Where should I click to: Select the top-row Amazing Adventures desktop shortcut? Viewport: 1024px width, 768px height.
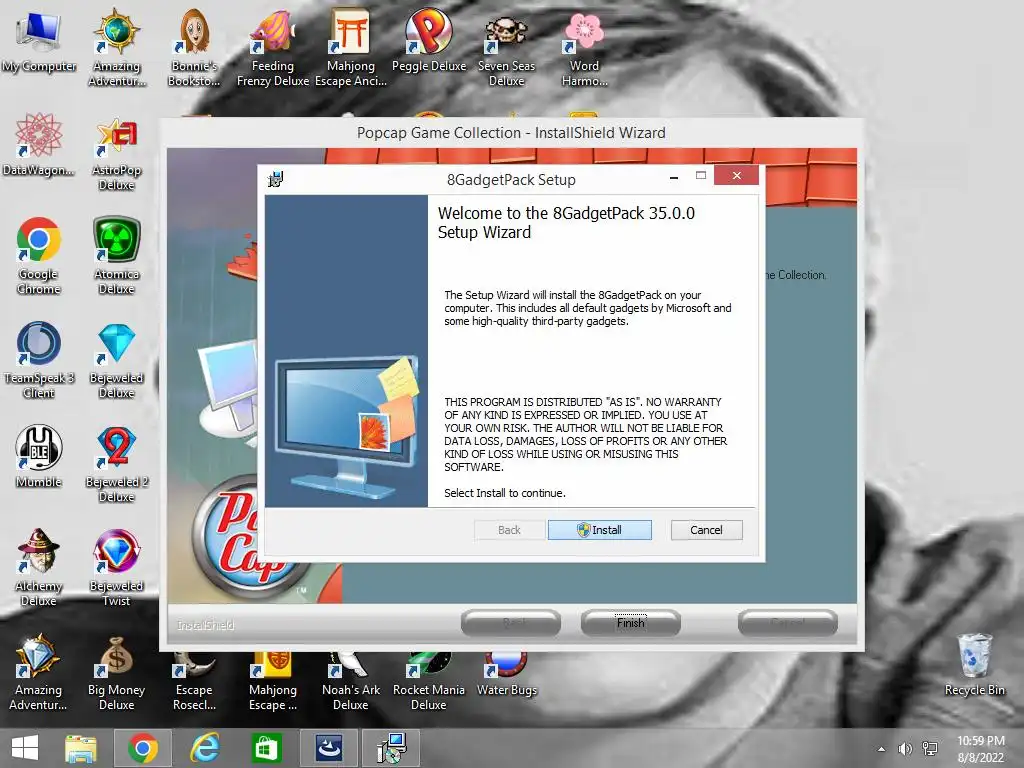(116, 48)
